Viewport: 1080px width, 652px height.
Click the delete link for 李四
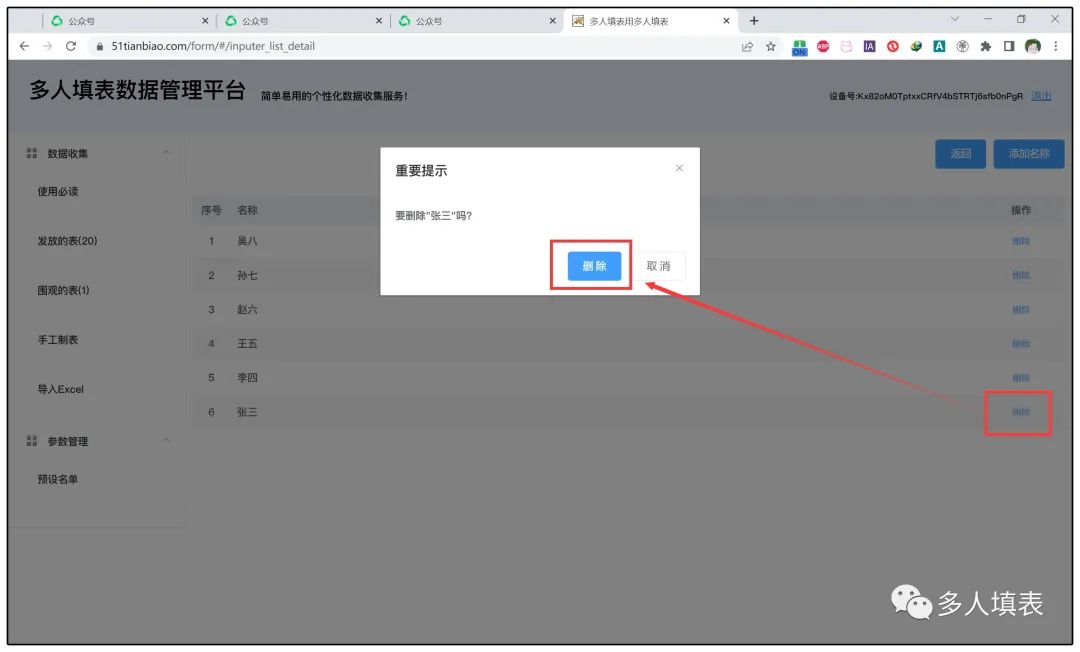[x=1021, y=378]
